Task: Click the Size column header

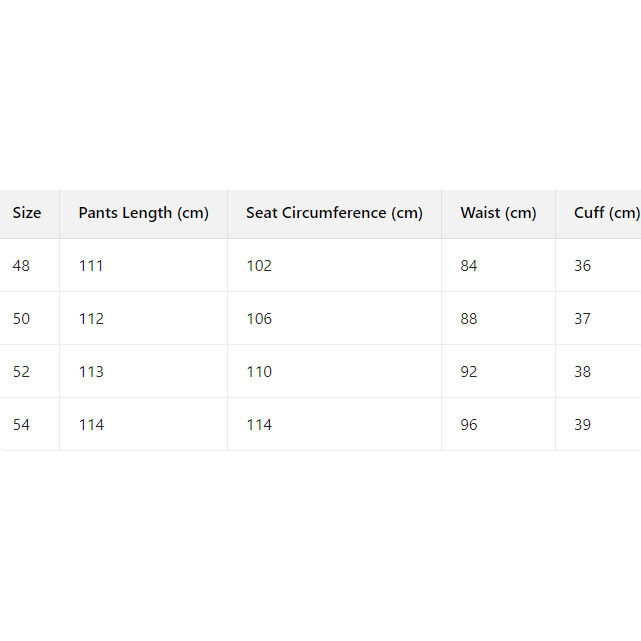Action: tap(27, 213)
